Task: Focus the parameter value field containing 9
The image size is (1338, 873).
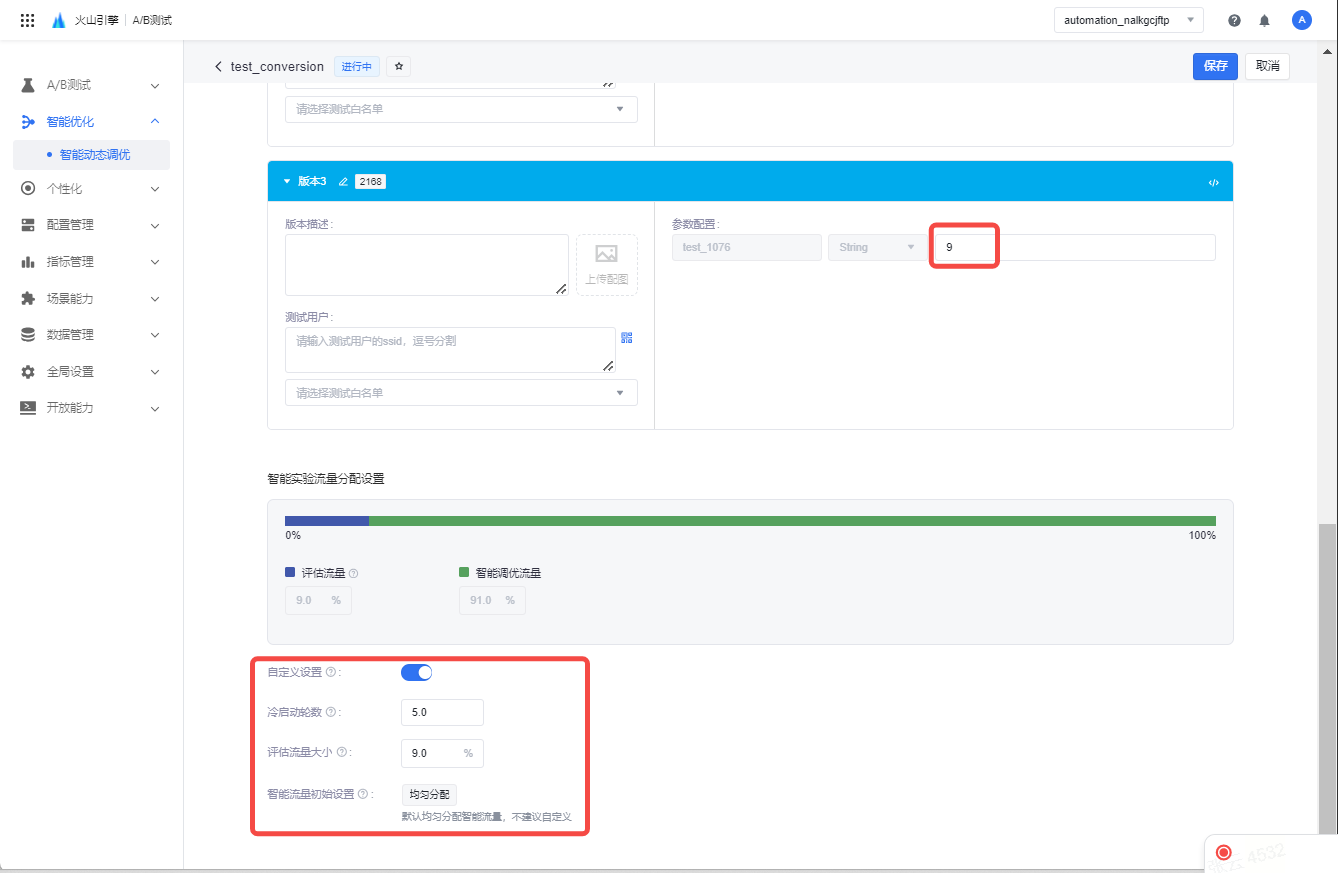Action: [x=1075, y=247]
